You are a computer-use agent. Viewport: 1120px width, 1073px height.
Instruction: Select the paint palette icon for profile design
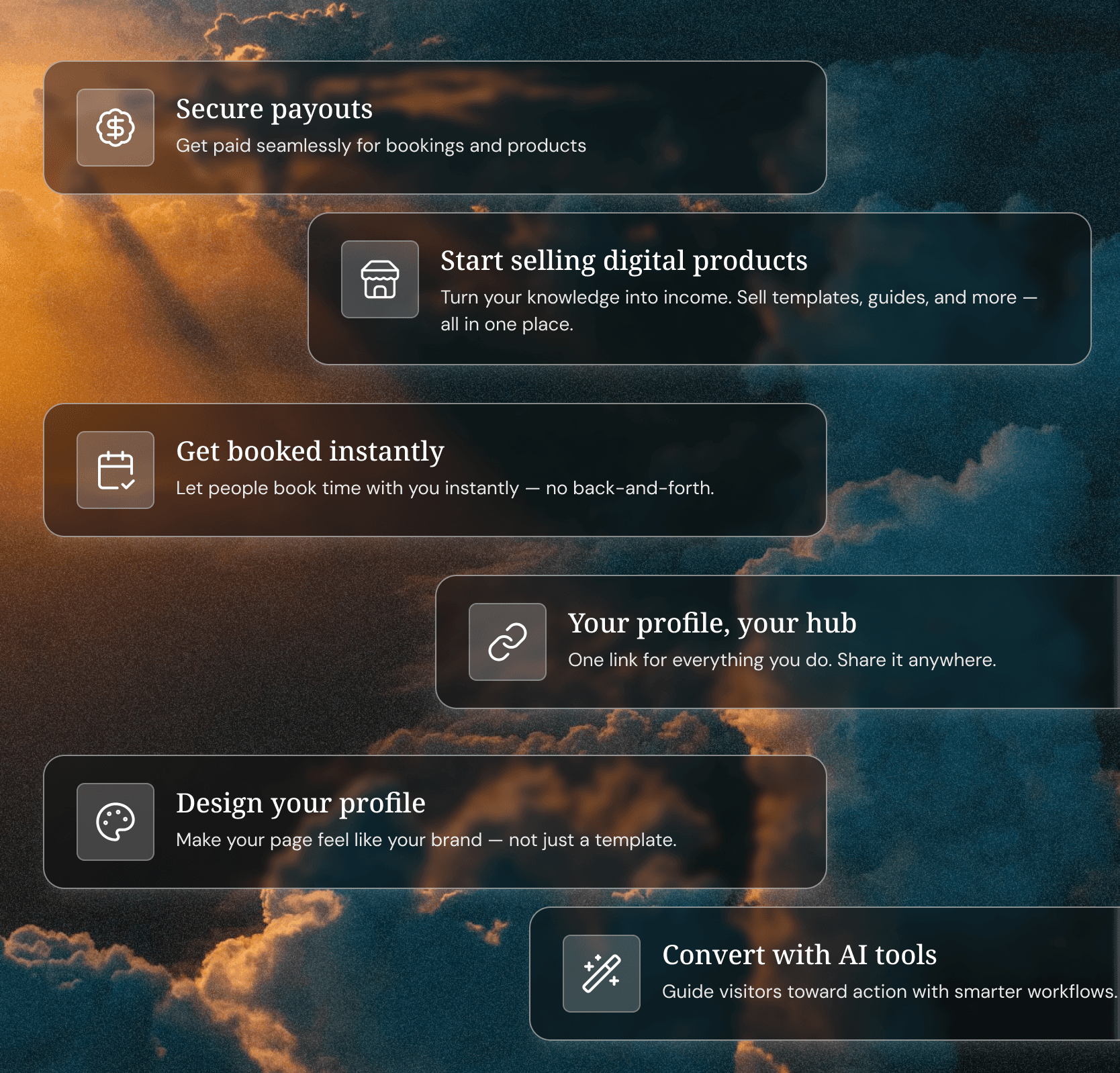click(115, 821)
